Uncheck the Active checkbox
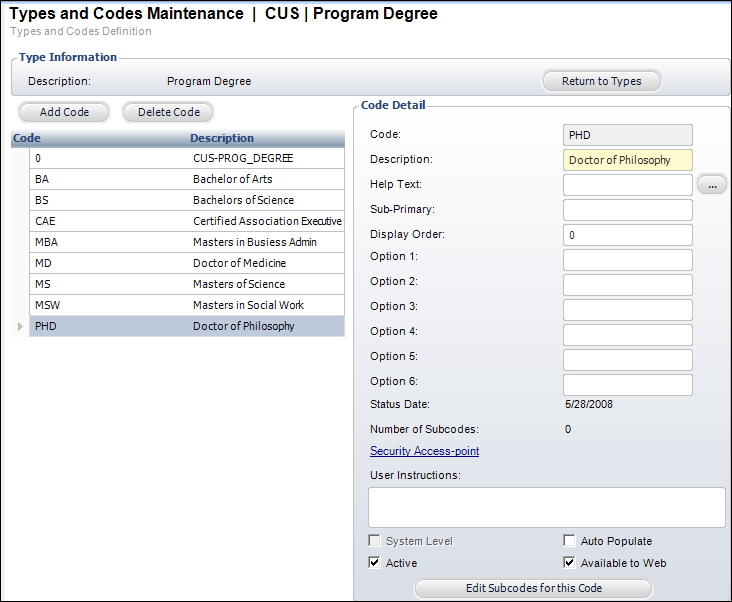This screenshot has height=602, width=732. 374,562
